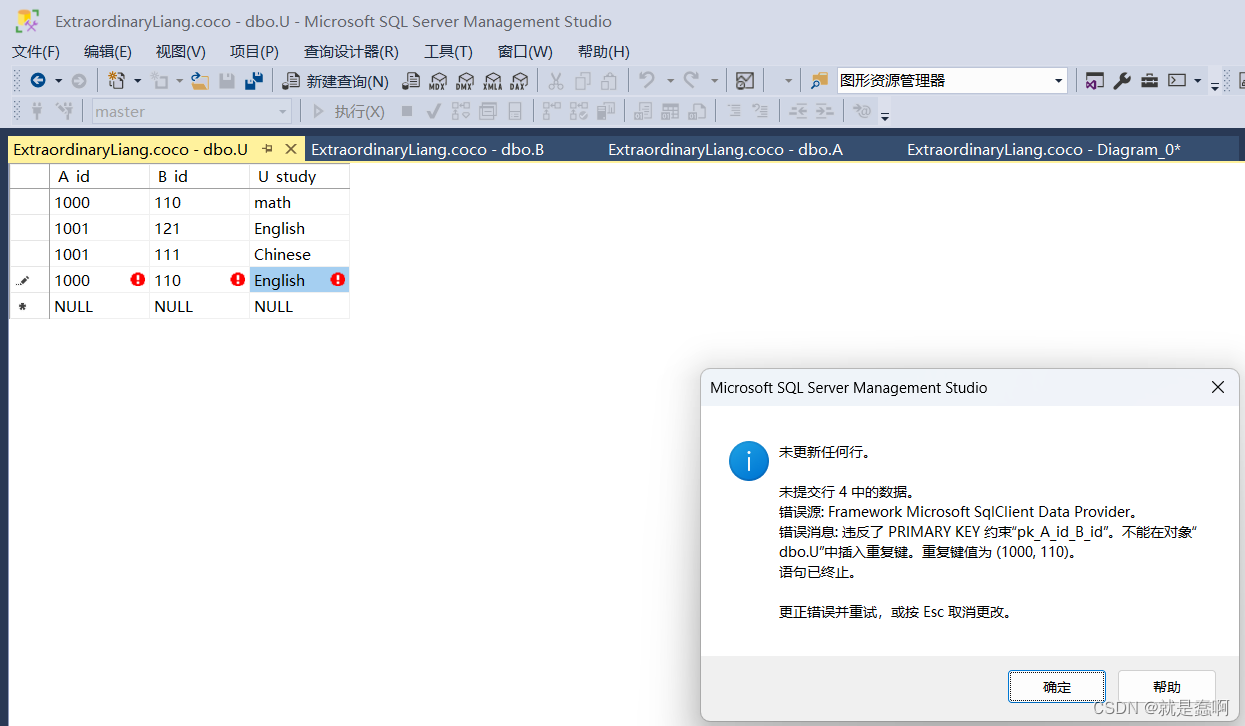The height and width of the screenshot is (726, 1245).
Task: Open the 查询设计器(R) menu
Action: point(351,51)
